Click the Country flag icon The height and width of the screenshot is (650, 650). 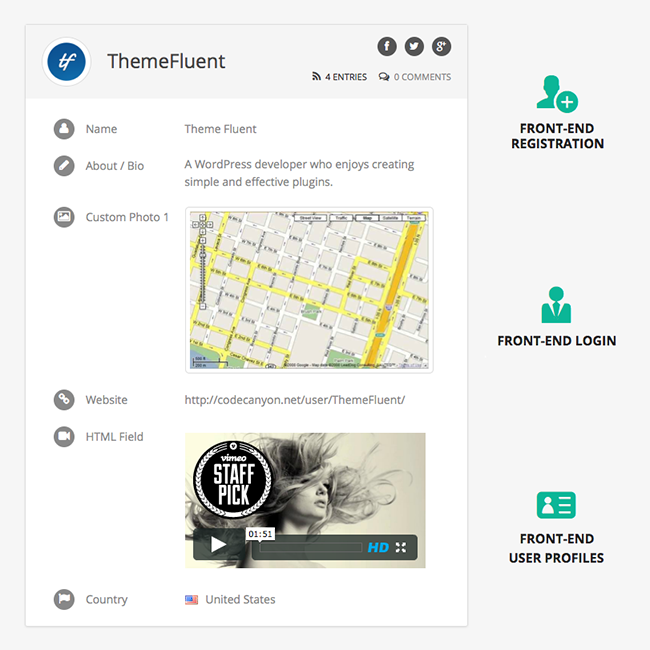(x=64, y=599)
